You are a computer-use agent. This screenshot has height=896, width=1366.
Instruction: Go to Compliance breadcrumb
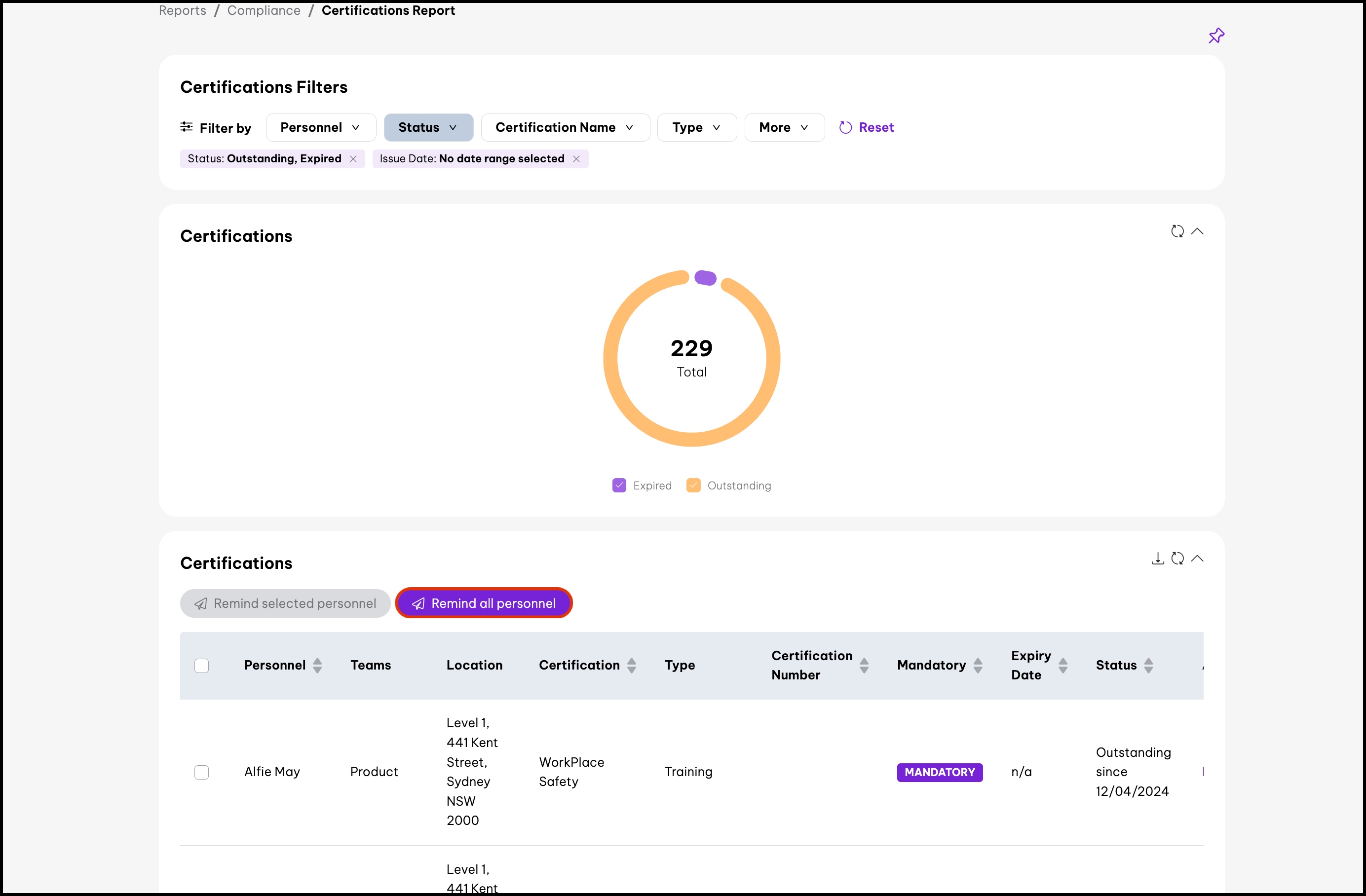pos(264,10)
